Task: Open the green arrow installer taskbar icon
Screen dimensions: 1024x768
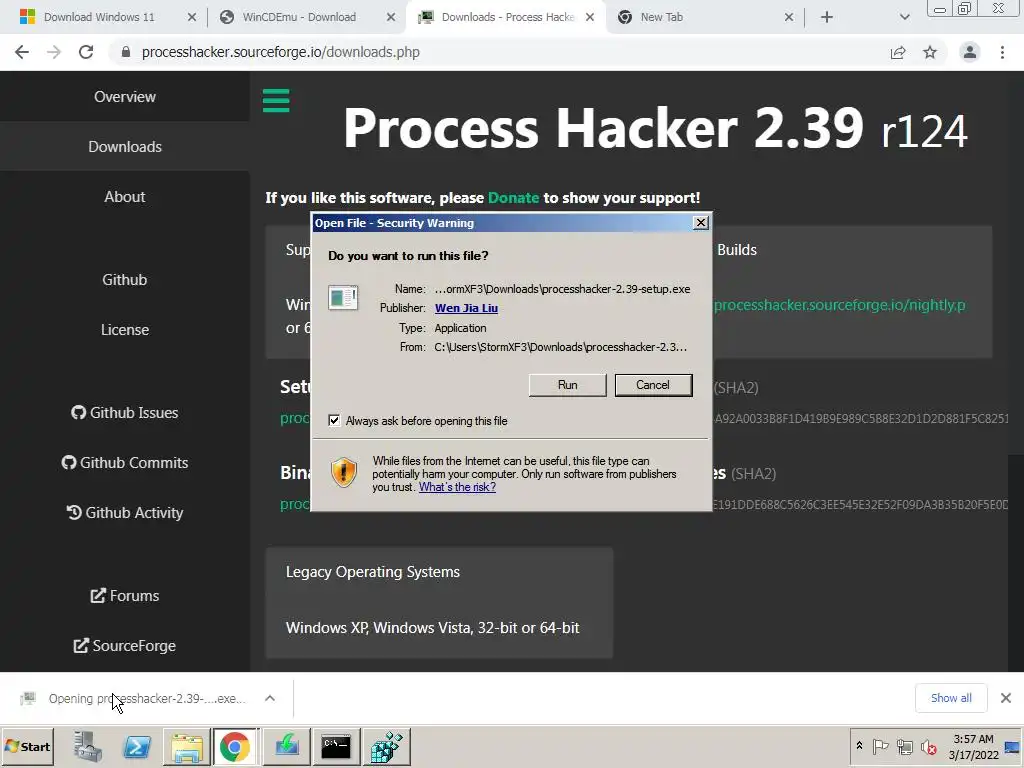Action: 287,746
